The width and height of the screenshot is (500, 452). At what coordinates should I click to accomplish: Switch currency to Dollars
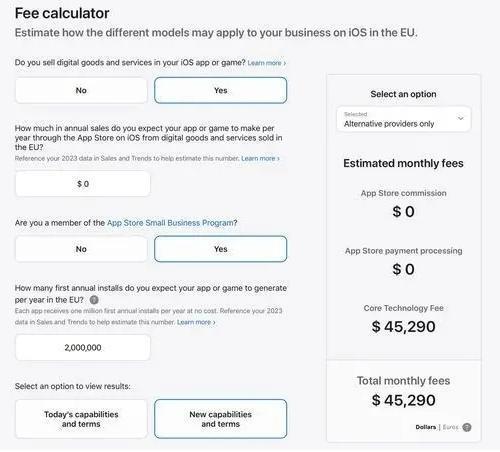pyautogui.click(x=426, y=427)
